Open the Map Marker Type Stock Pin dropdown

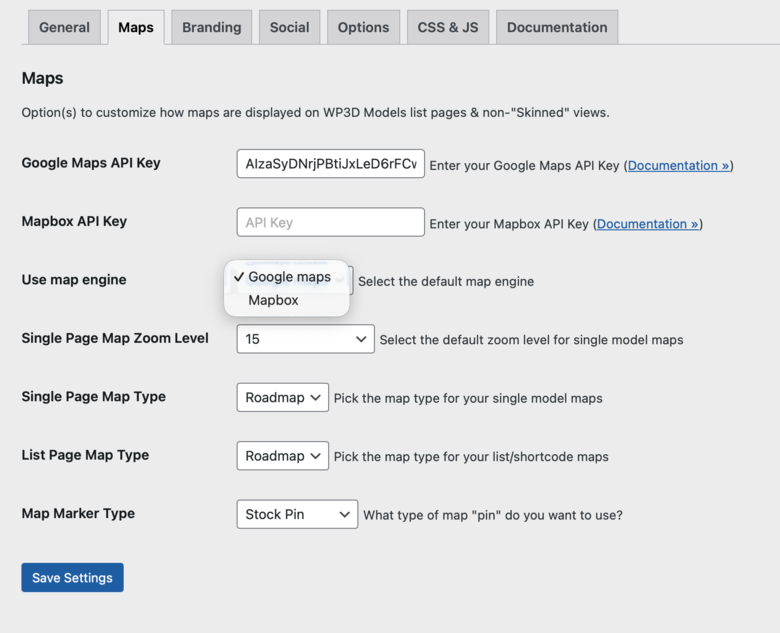[x=296, y=514]
